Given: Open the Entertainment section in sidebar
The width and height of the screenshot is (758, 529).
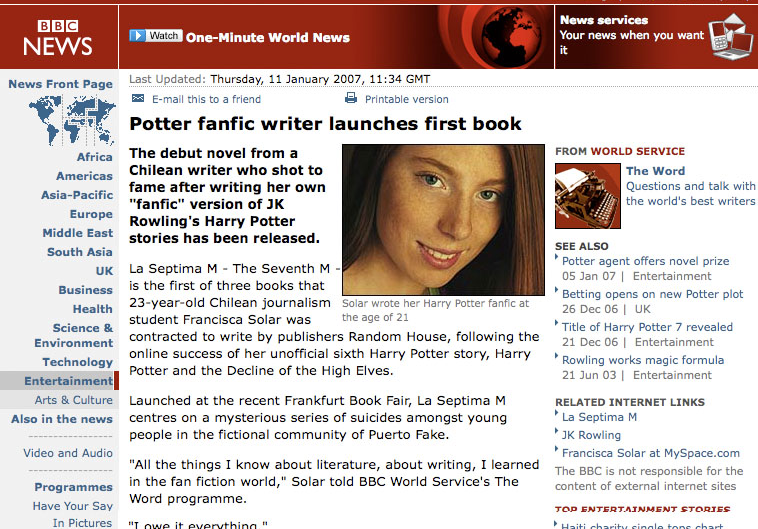Looking at the screenshot, I should [x=68, y=381].
